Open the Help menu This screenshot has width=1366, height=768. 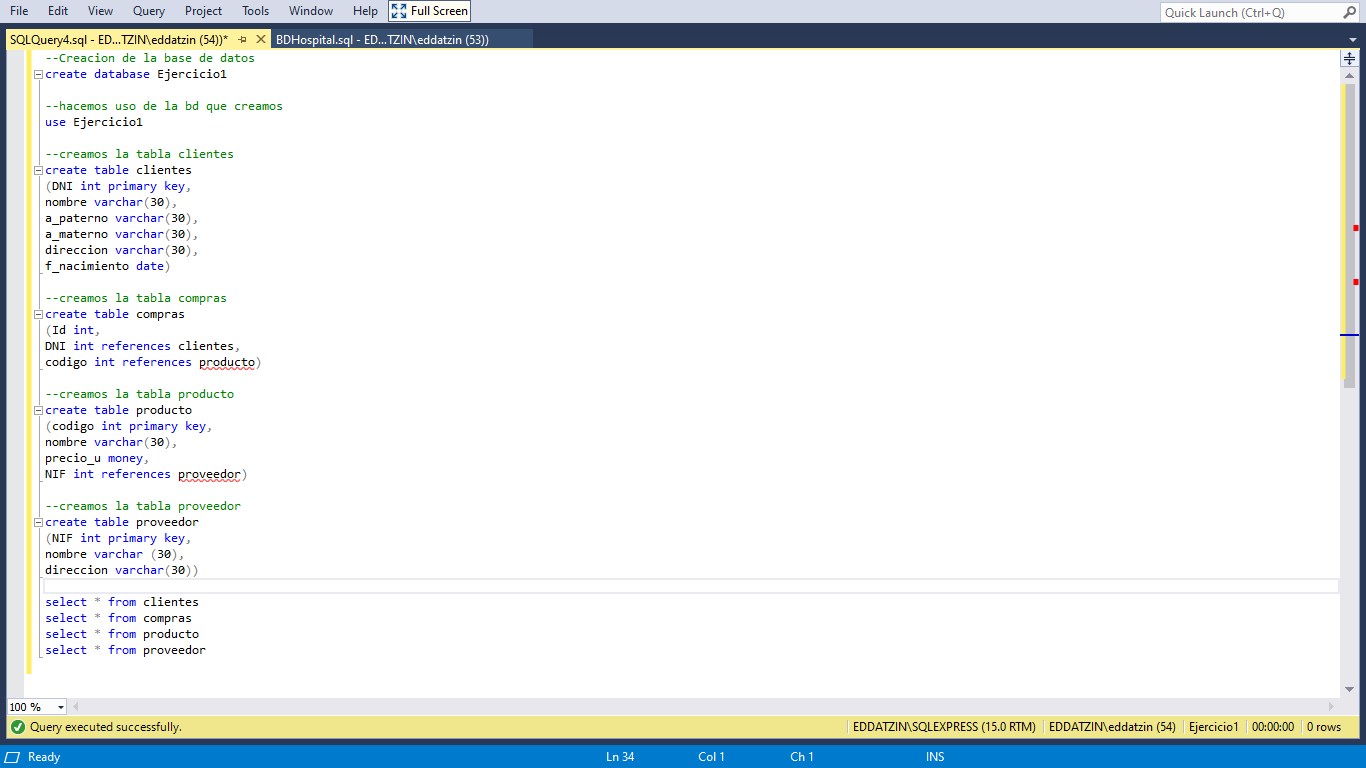tap(365, 11)
